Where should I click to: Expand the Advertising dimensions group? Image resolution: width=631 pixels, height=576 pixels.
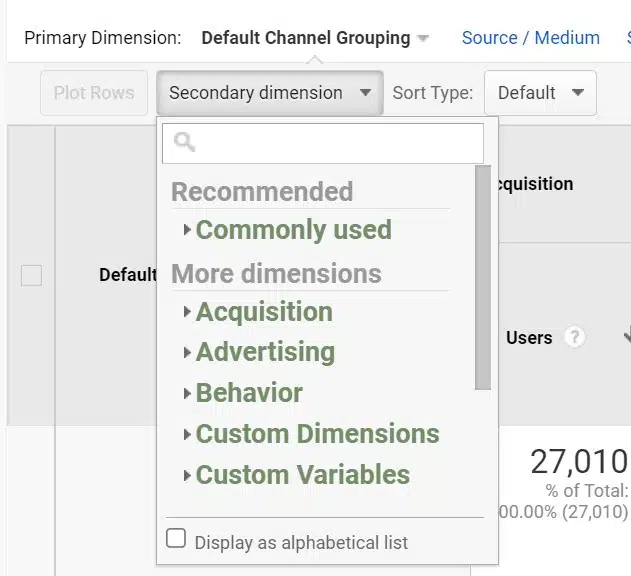[x=265, y=352]
